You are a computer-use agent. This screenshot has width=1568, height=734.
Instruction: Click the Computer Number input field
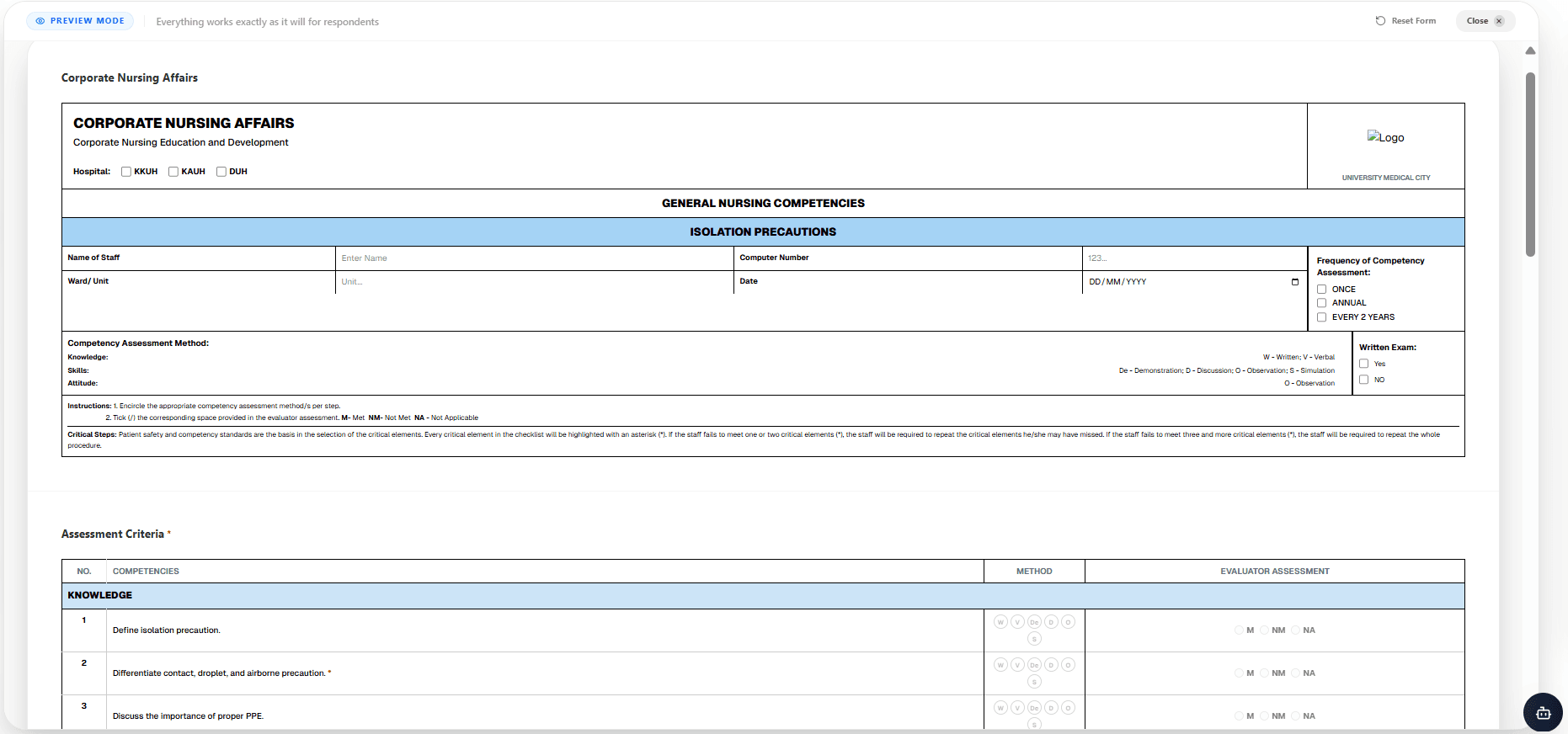[1194, 258]
